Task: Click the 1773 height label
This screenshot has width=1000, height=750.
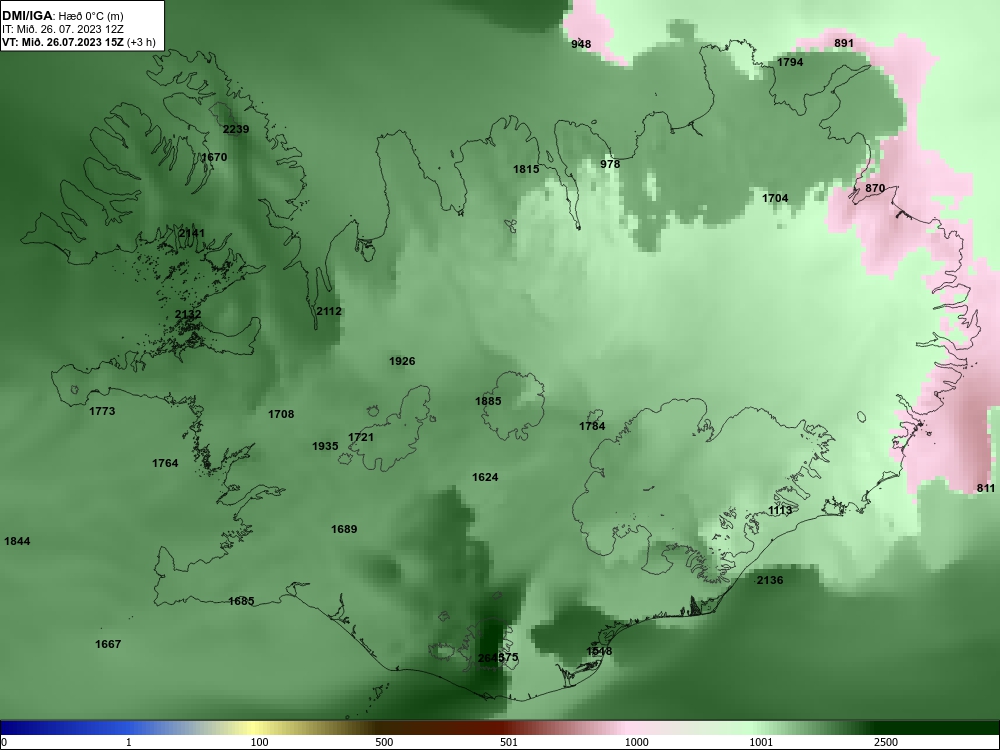Action: tap(102, 411)
